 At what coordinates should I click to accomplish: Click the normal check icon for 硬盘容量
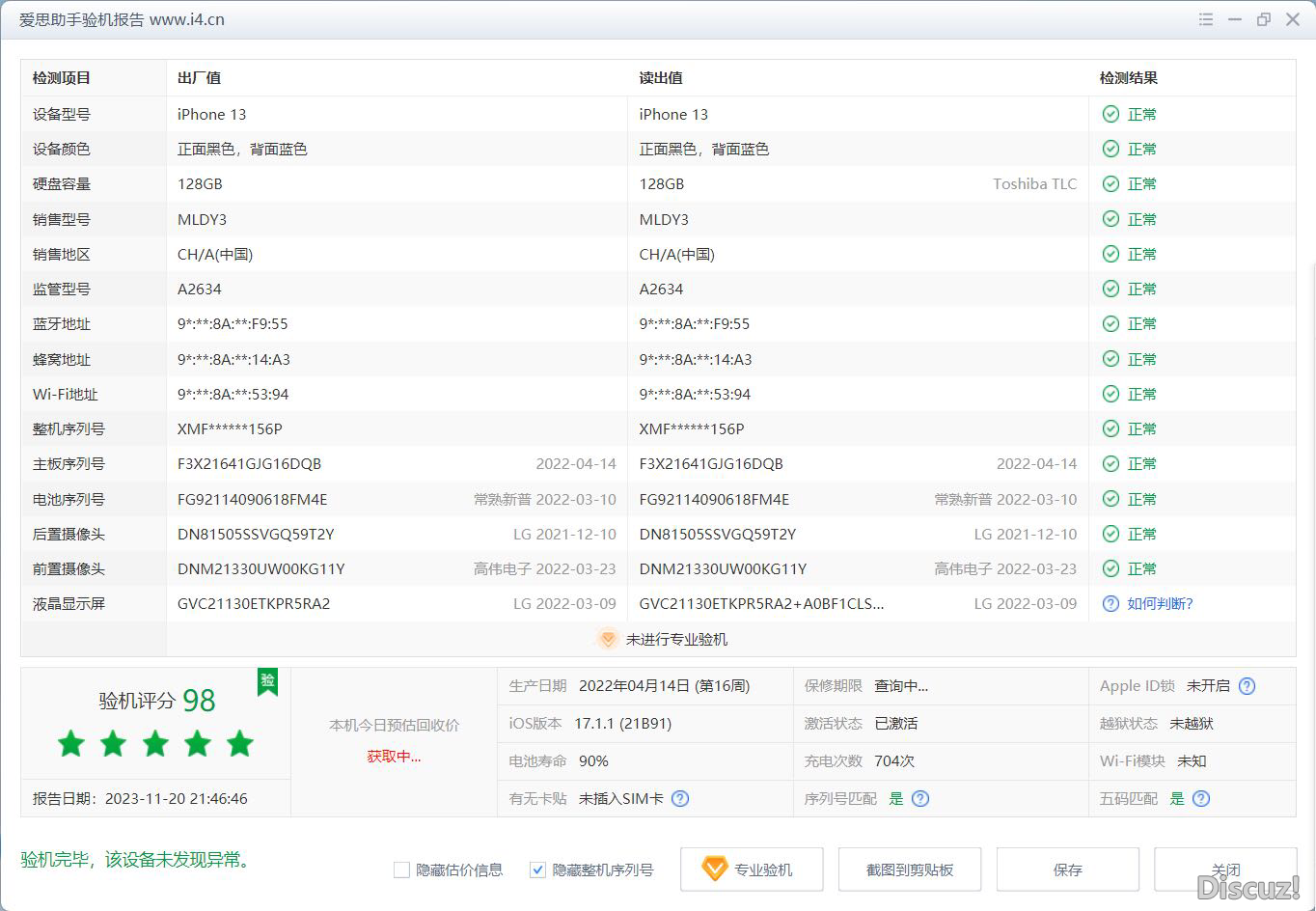[1110, 183]
